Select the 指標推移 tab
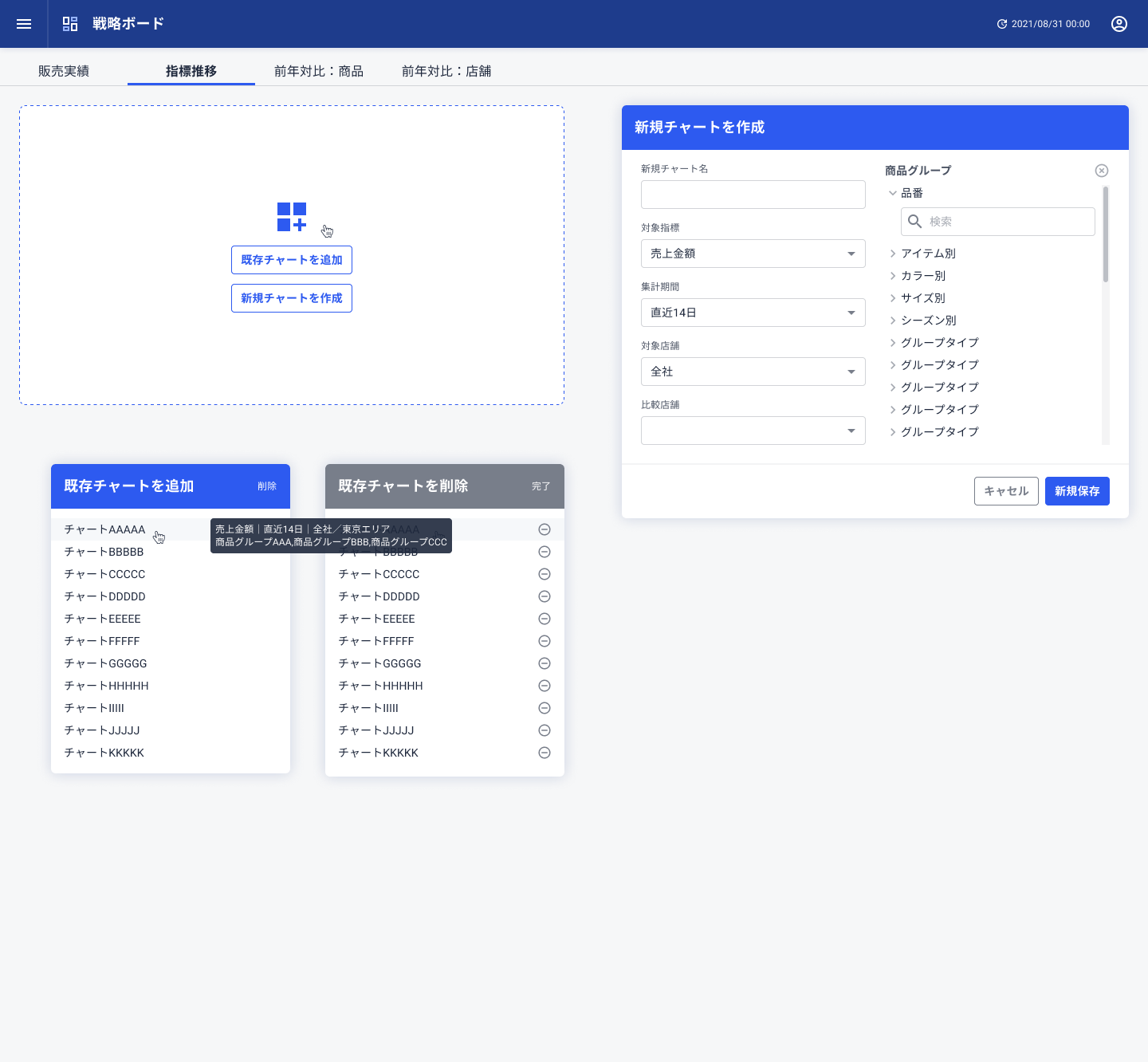1148x1062 pixels. click(x=191, y=71)
